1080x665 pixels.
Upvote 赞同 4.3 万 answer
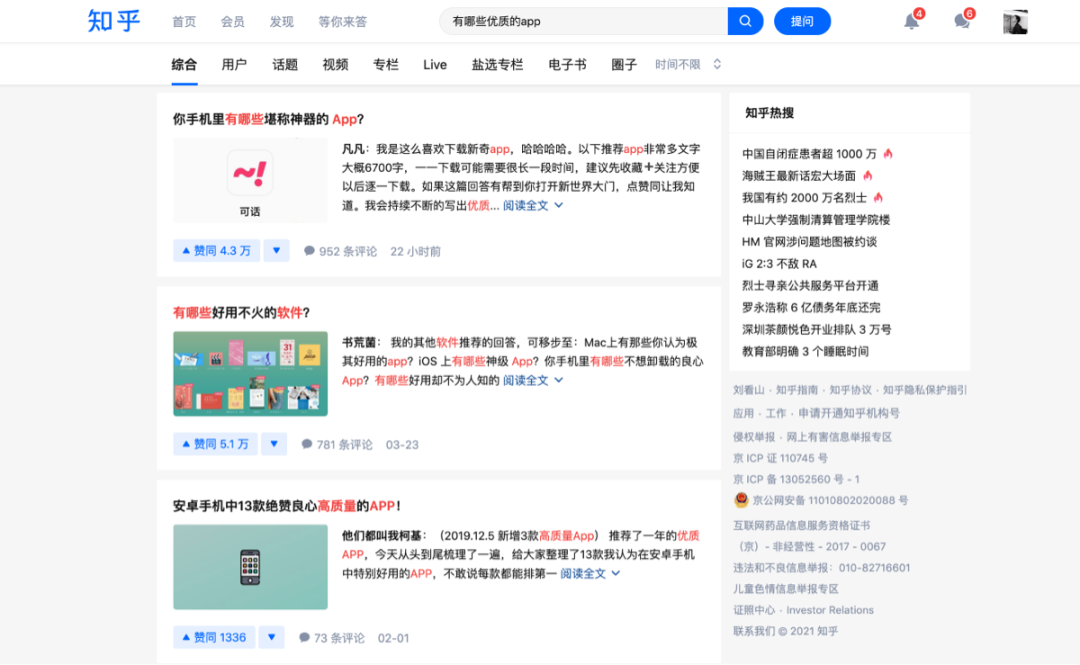pos(216,251)
